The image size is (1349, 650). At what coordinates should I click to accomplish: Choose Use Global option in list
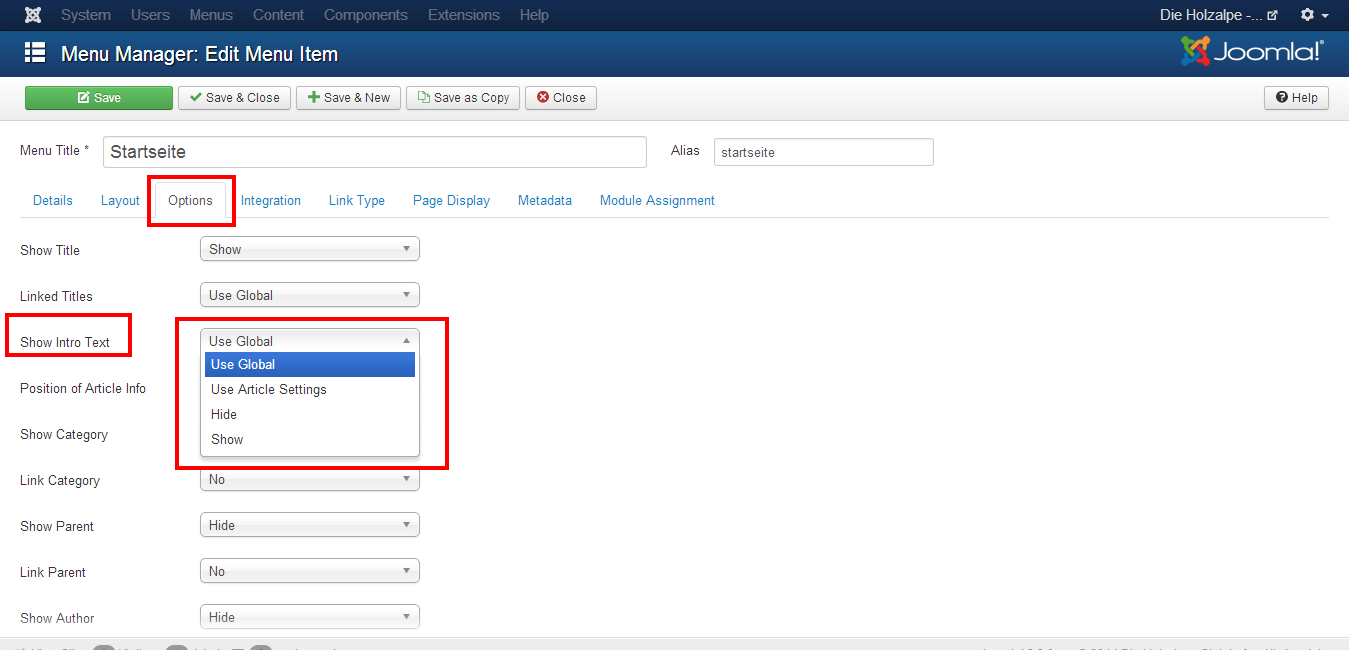tap(310, 364)
